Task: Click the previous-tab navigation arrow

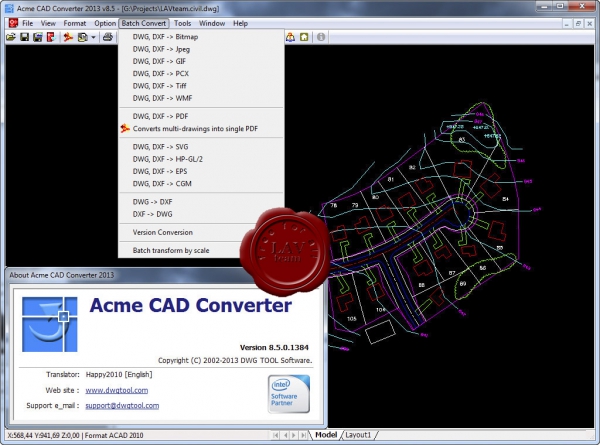Action: [x=285, y=435]
